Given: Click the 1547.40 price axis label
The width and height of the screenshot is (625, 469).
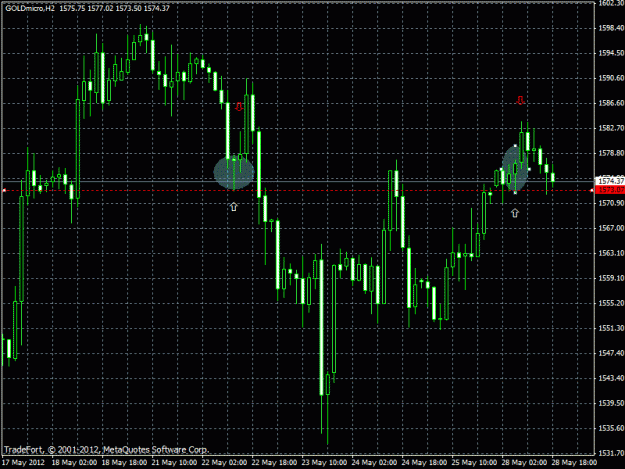Looking at the screenshot, I should (611, 353).
